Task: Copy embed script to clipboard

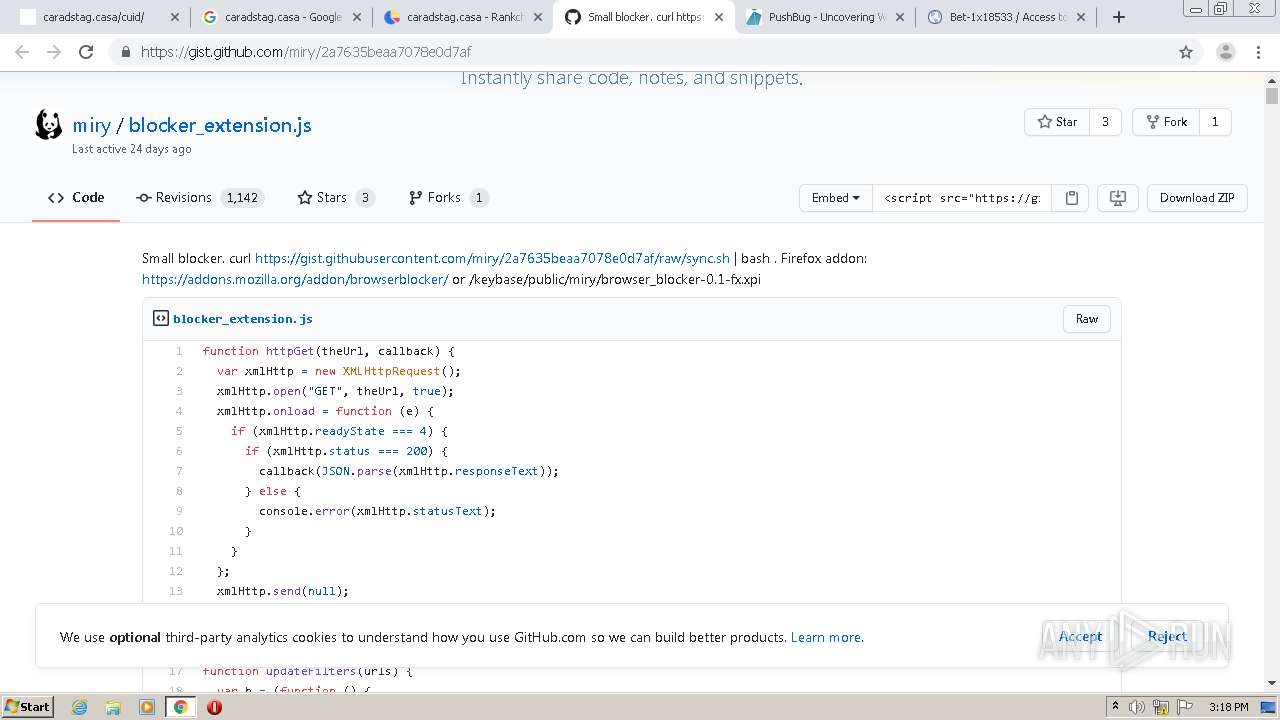Action: (x=1071, y=198)
